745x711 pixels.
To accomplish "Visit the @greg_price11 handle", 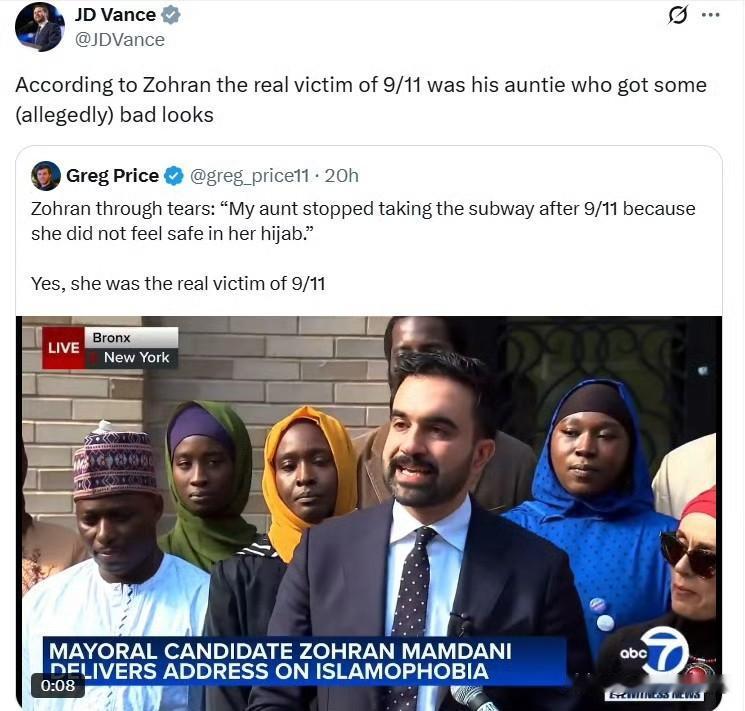I will click(x=250, y=176).
